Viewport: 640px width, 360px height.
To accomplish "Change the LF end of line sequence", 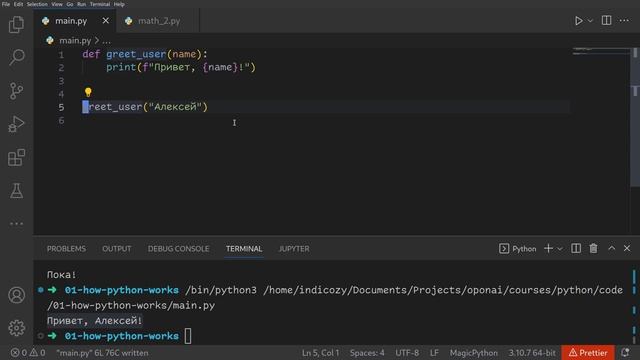I will 434,353.
